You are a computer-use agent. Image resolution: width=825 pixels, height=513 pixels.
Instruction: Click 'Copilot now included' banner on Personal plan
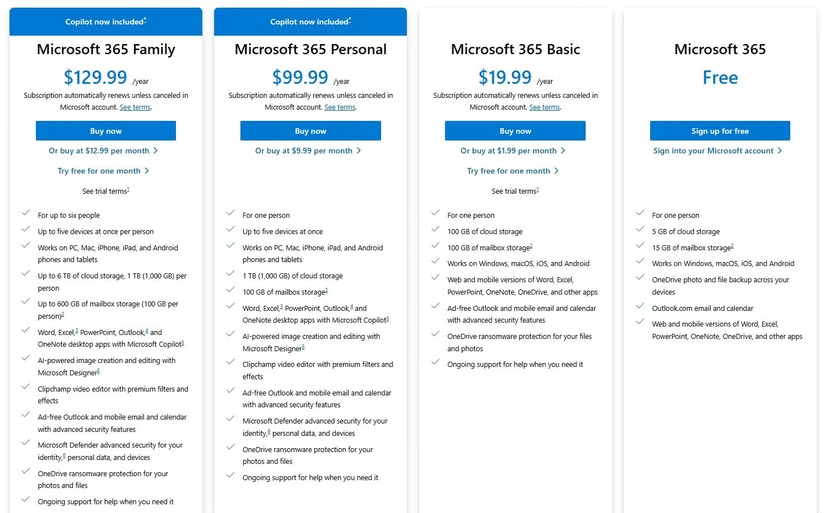(x=310, y=21)
